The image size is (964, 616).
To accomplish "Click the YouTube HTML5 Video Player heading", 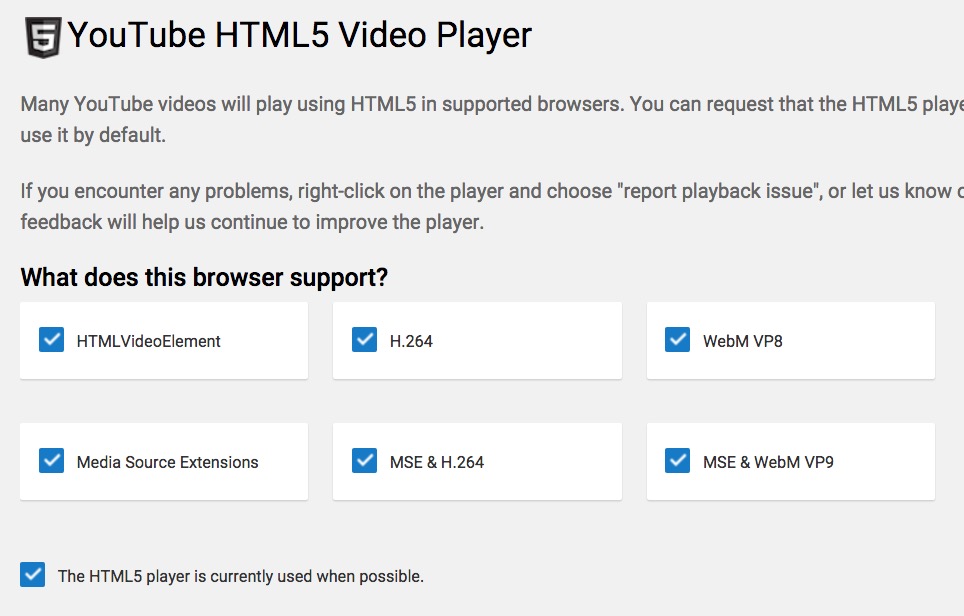I will (298, 34).
